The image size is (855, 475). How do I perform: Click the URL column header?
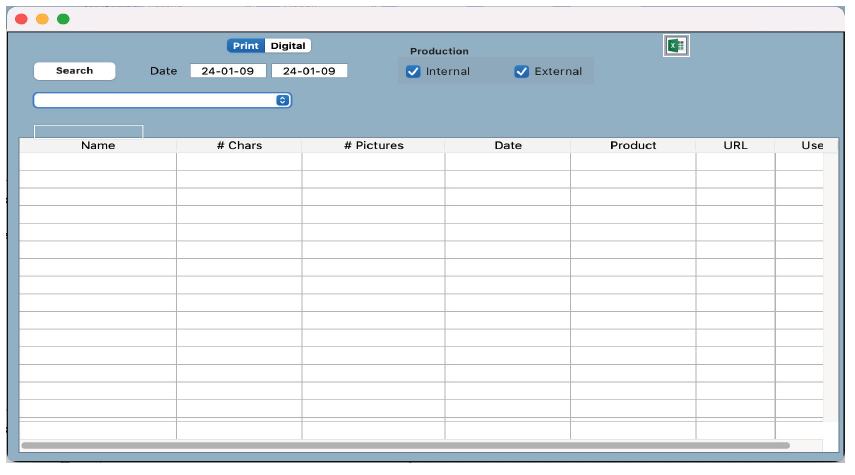pos(735,146)
